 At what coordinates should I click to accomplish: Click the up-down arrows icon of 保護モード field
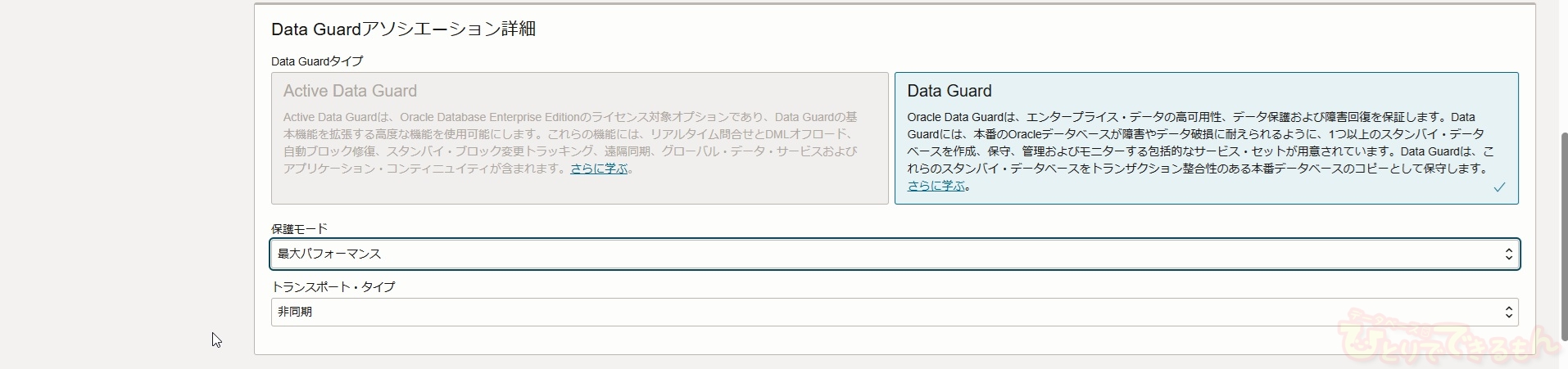(x=1508, y=254)
